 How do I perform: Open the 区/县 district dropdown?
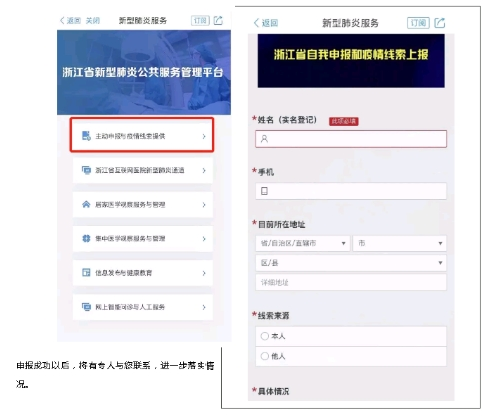[x=351, y=263]
